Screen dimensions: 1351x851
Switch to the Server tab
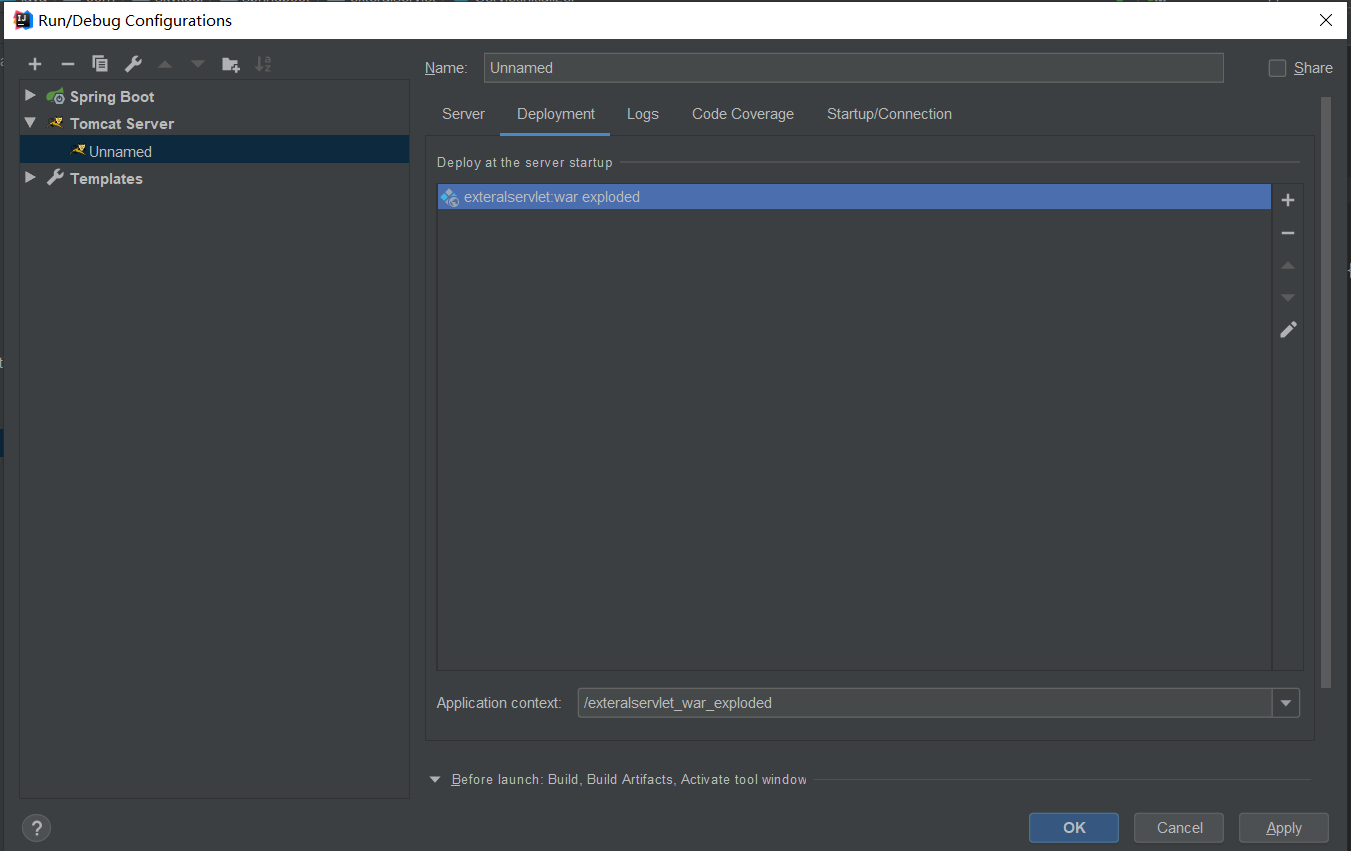(x=463, y=114)
